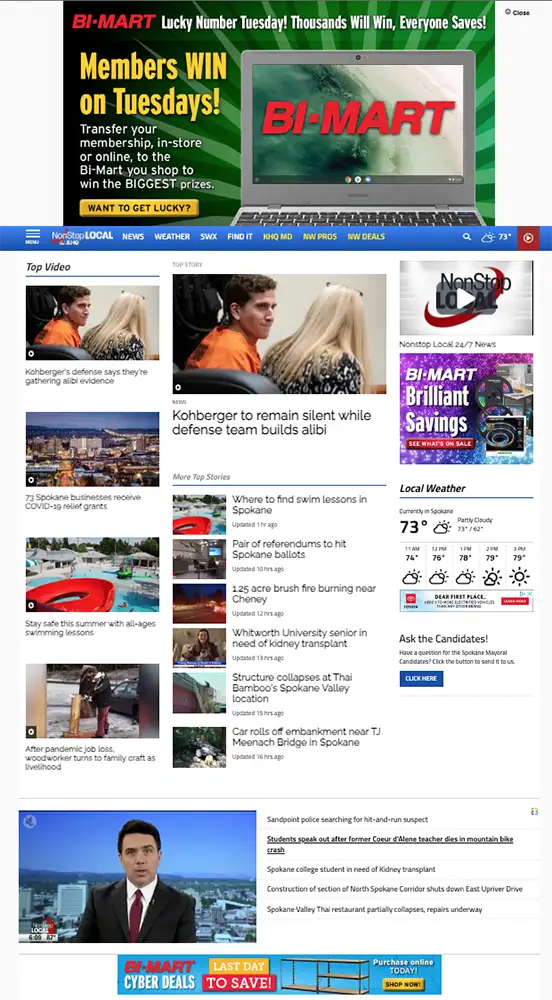Unmute the news anchor video player
552x1000 pixels.
[x=30, y=821]
